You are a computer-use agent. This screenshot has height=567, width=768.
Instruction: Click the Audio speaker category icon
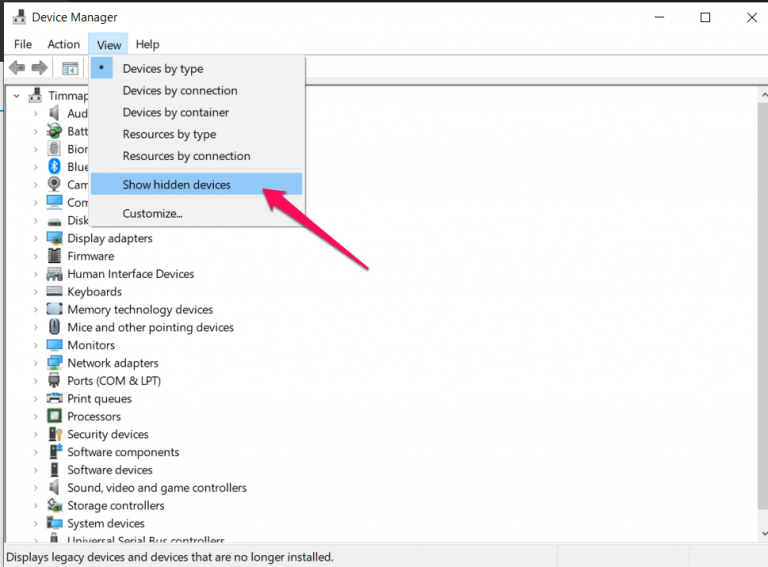54,113
